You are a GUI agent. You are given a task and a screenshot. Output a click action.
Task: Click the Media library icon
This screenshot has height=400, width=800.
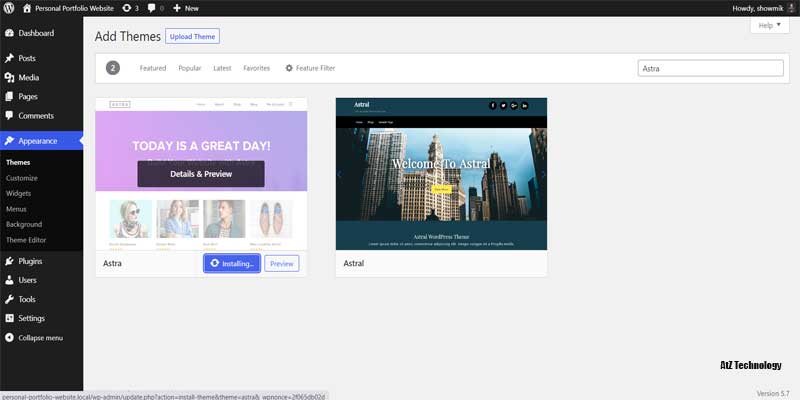click(x=9, y=78)
